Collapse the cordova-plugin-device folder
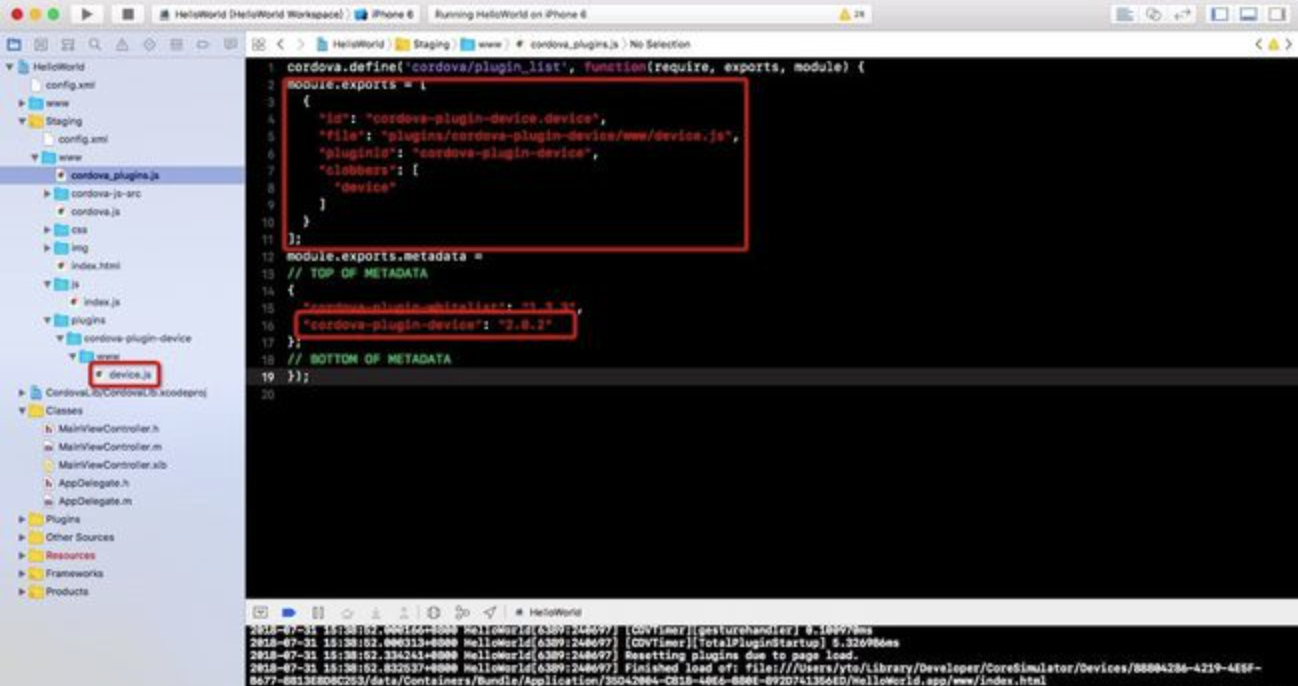This screenshot has width=1298, height=686. tap(59, 338)
